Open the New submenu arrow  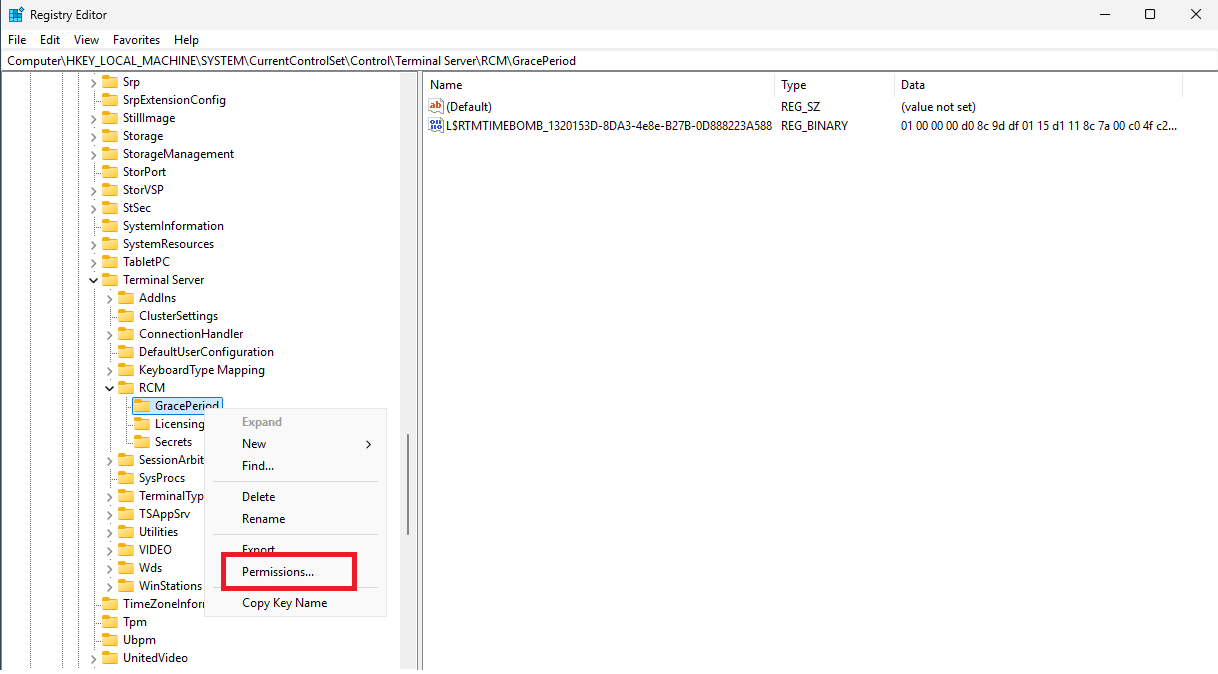point(368,444)
